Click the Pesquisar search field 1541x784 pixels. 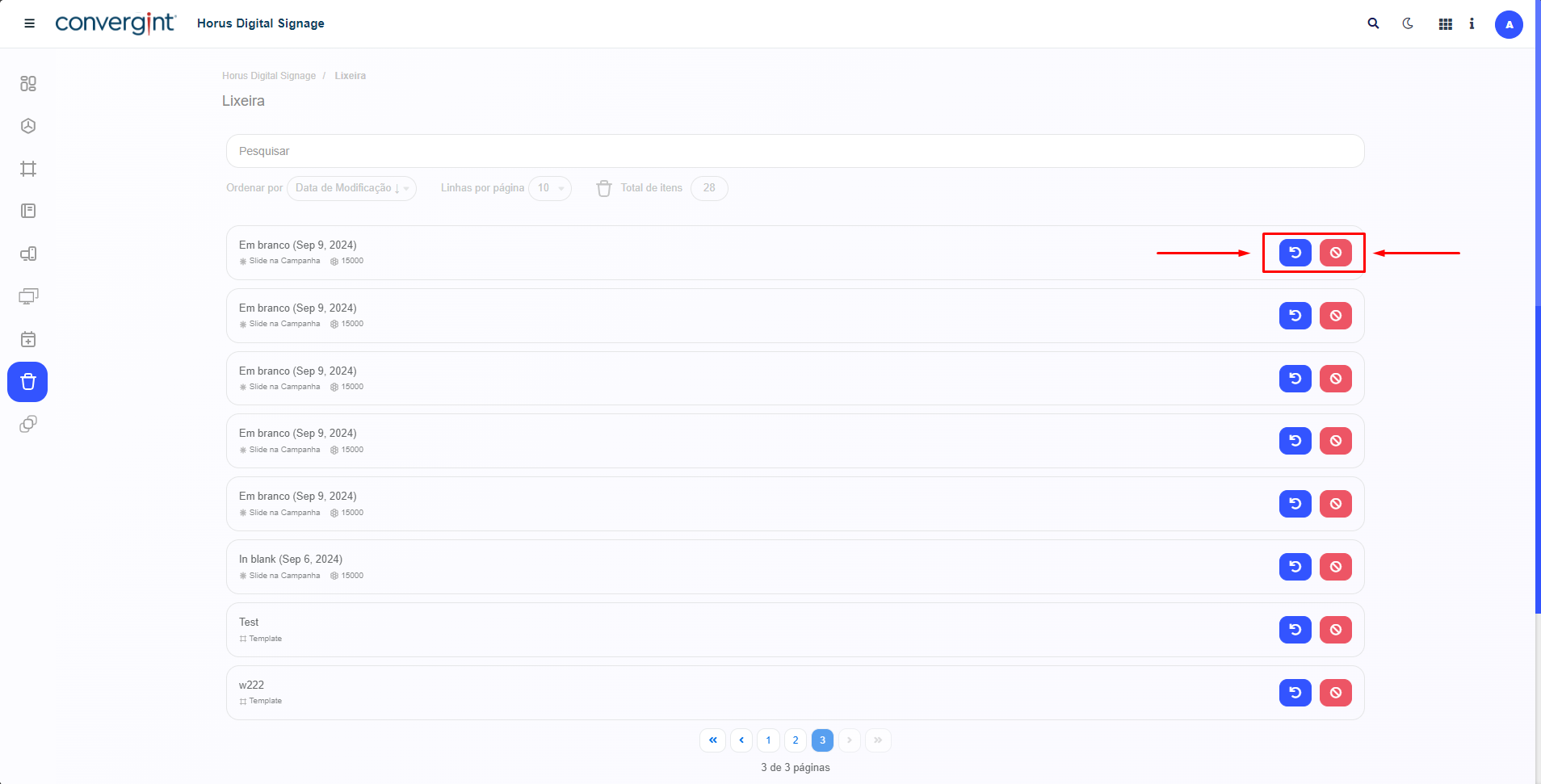click(x=795, y=151)
